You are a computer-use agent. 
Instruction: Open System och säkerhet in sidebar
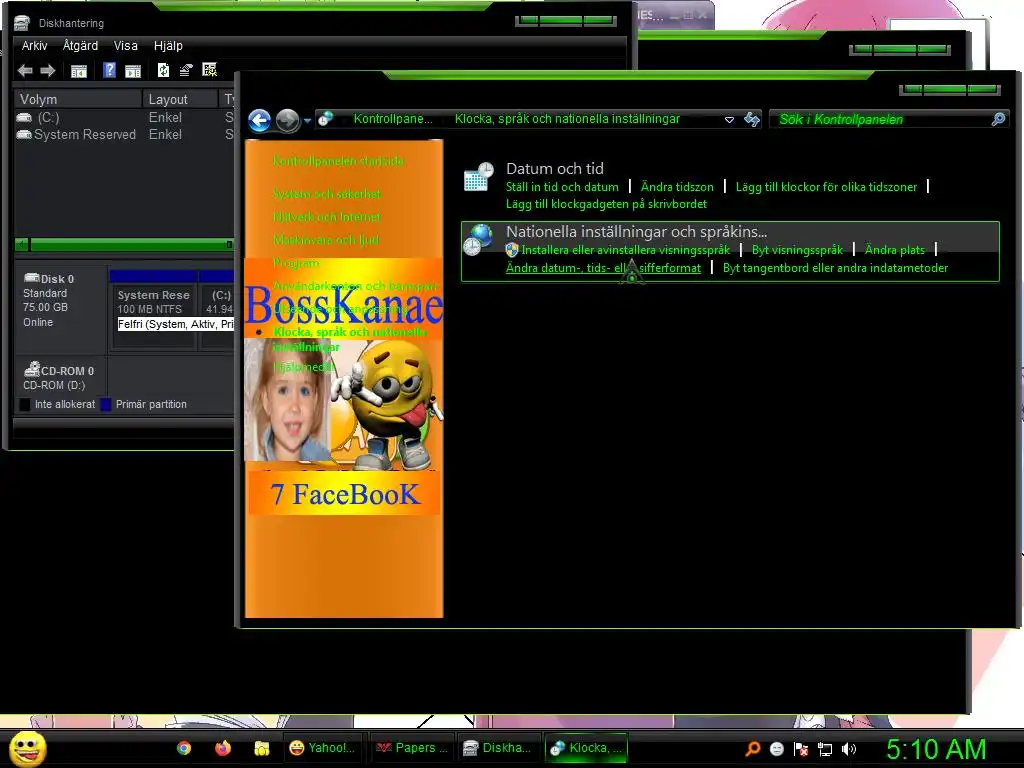327,194
